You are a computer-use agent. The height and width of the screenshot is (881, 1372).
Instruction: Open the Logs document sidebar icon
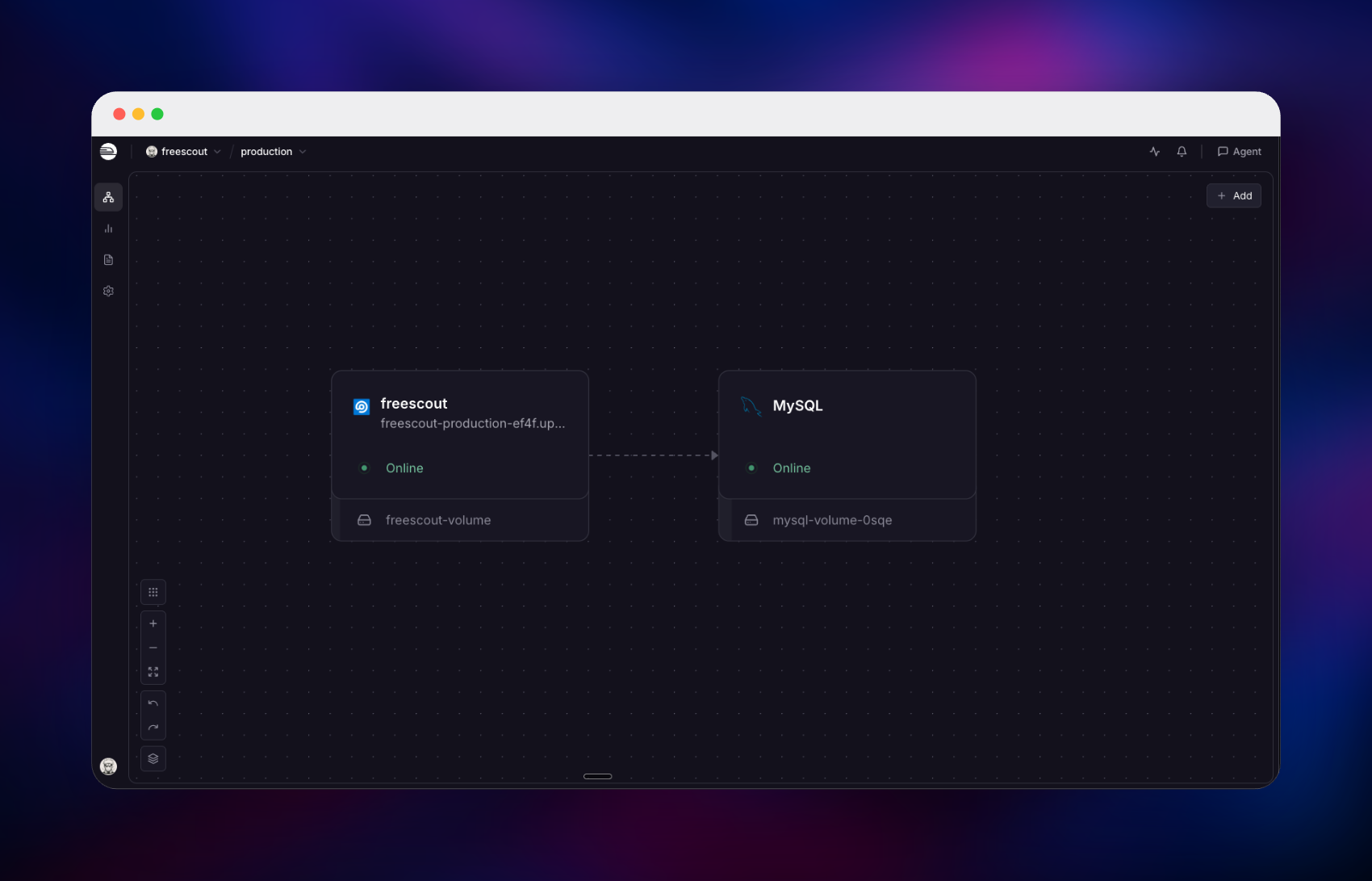[x=108, y=260]
